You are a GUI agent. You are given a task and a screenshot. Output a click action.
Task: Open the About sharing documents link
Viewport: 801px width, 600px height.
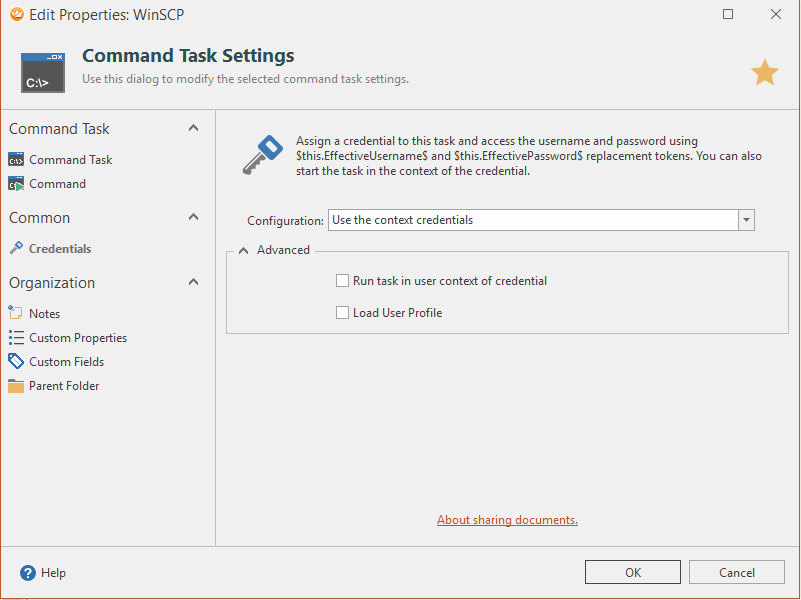[x=507, y=520]
